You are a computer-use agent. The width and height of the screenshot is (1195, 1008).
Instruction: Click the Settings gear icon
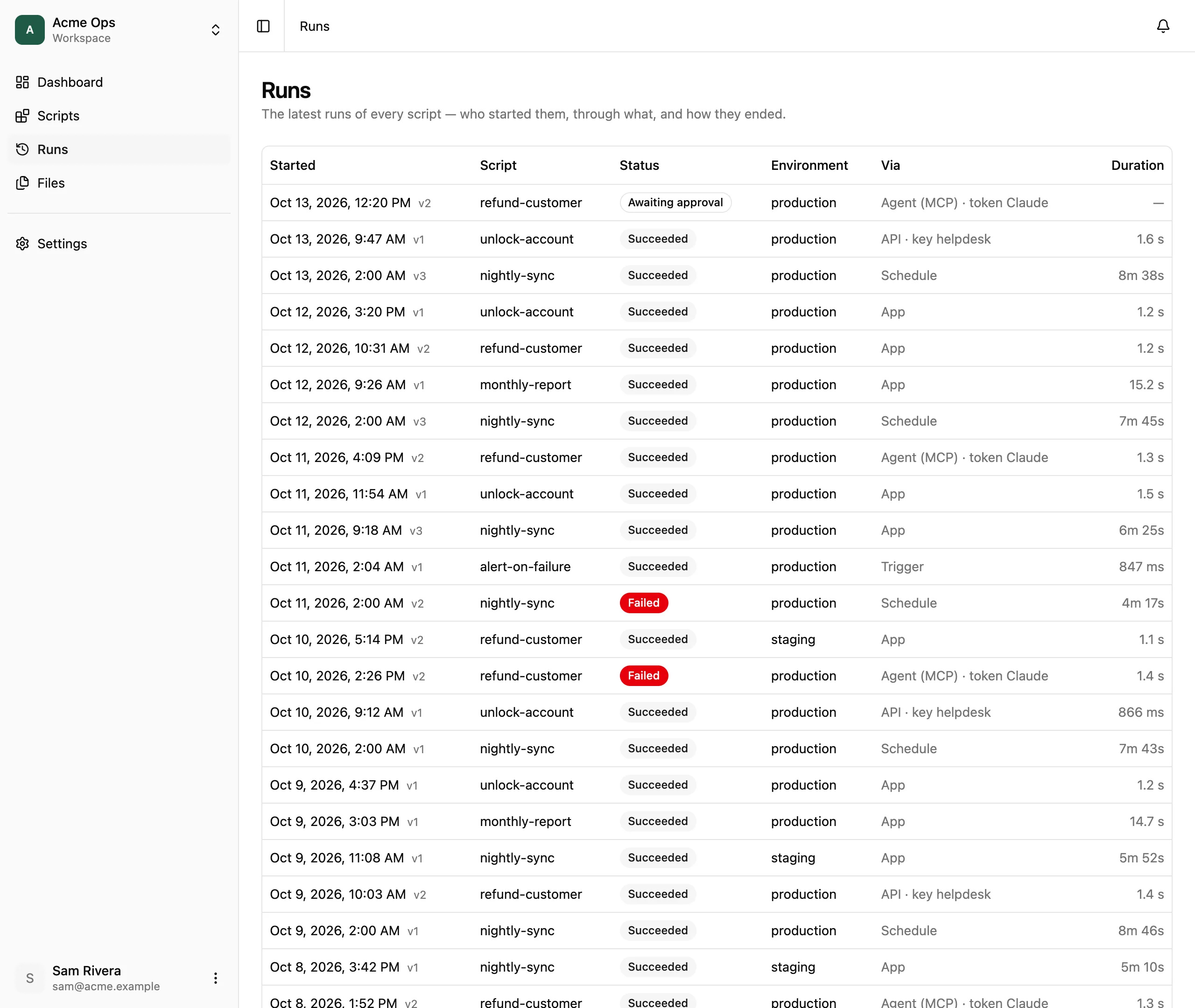pos(22,244)
